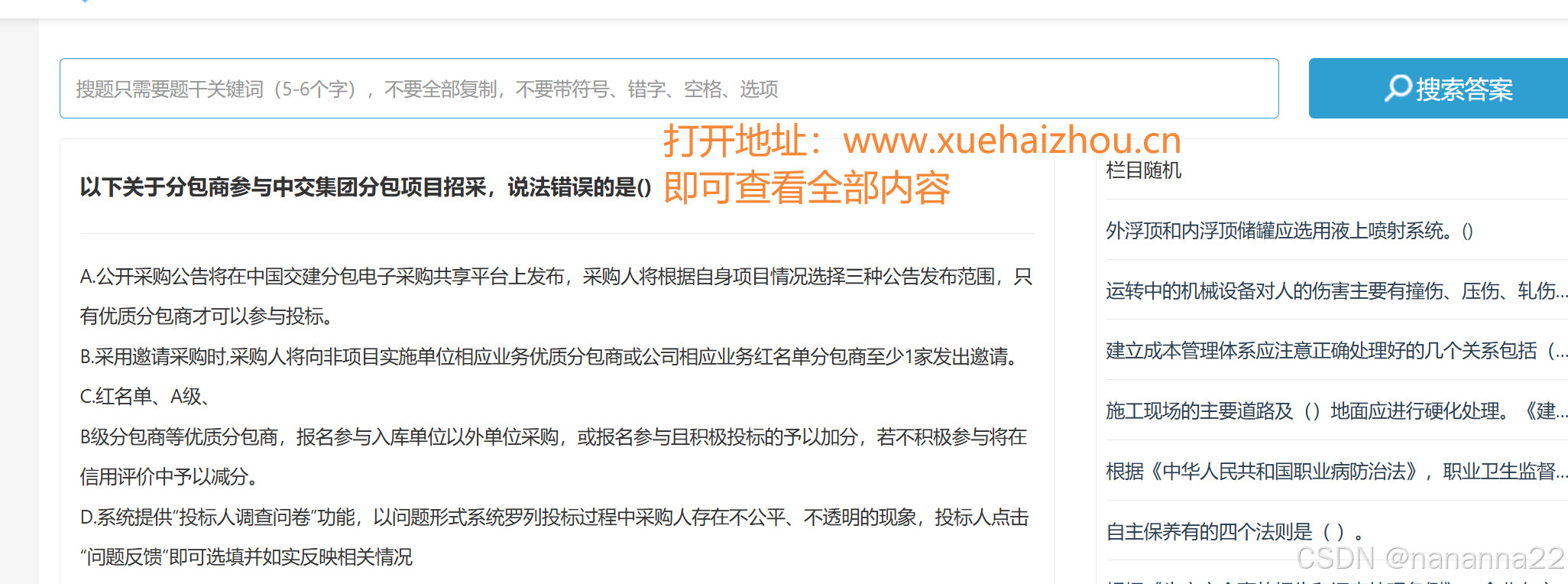This screenshot has height=584, width=1568.
Task: Open link 外浮顶和内浮顶储罐应选用液上喷射系统
Action: pos(1289,231)
